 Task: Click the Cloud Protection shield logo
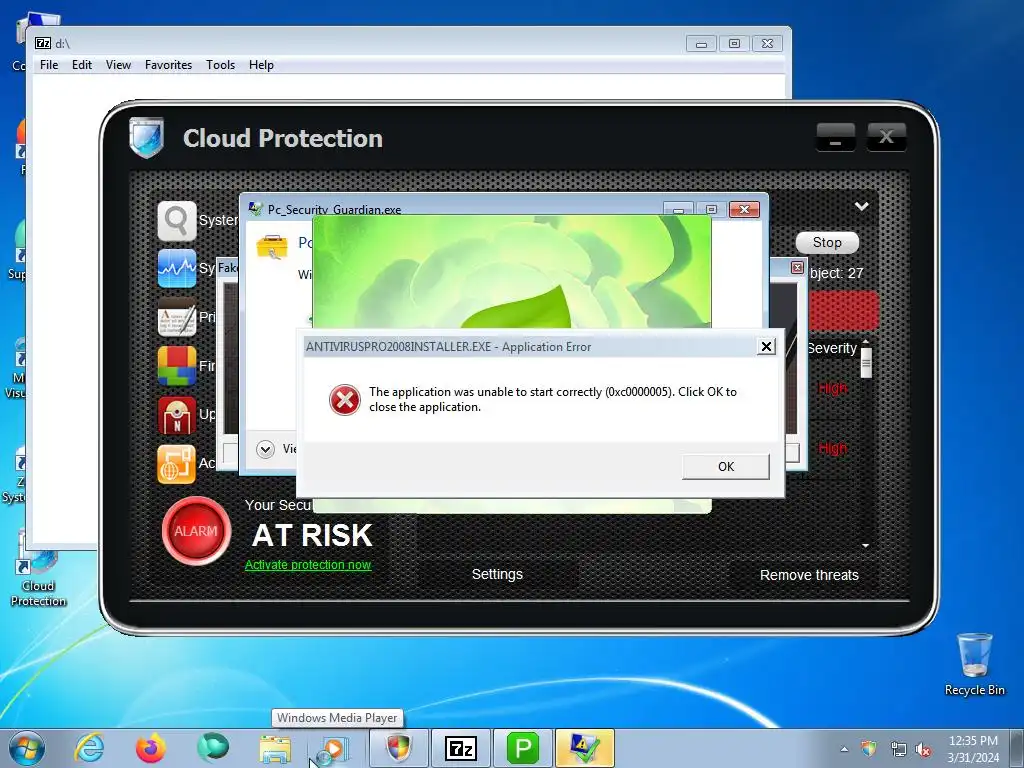(146, 138)
